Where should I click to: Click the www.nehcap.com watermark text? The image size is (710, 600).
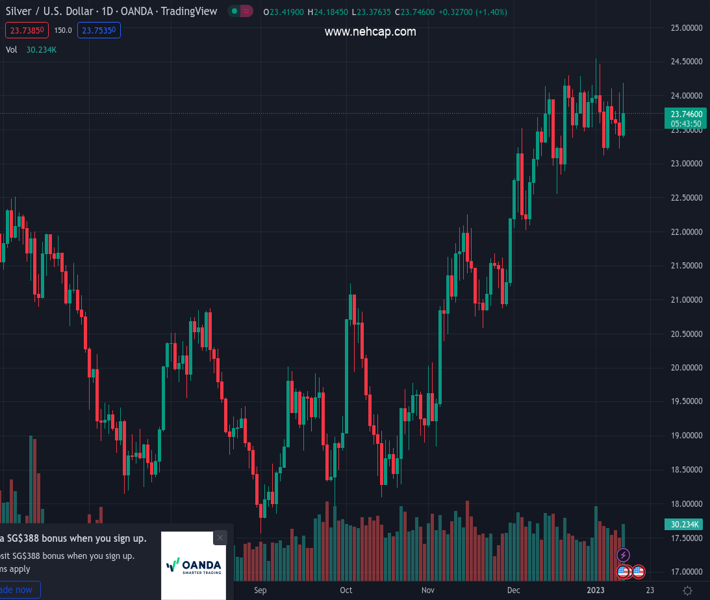[x=370, y=32]
